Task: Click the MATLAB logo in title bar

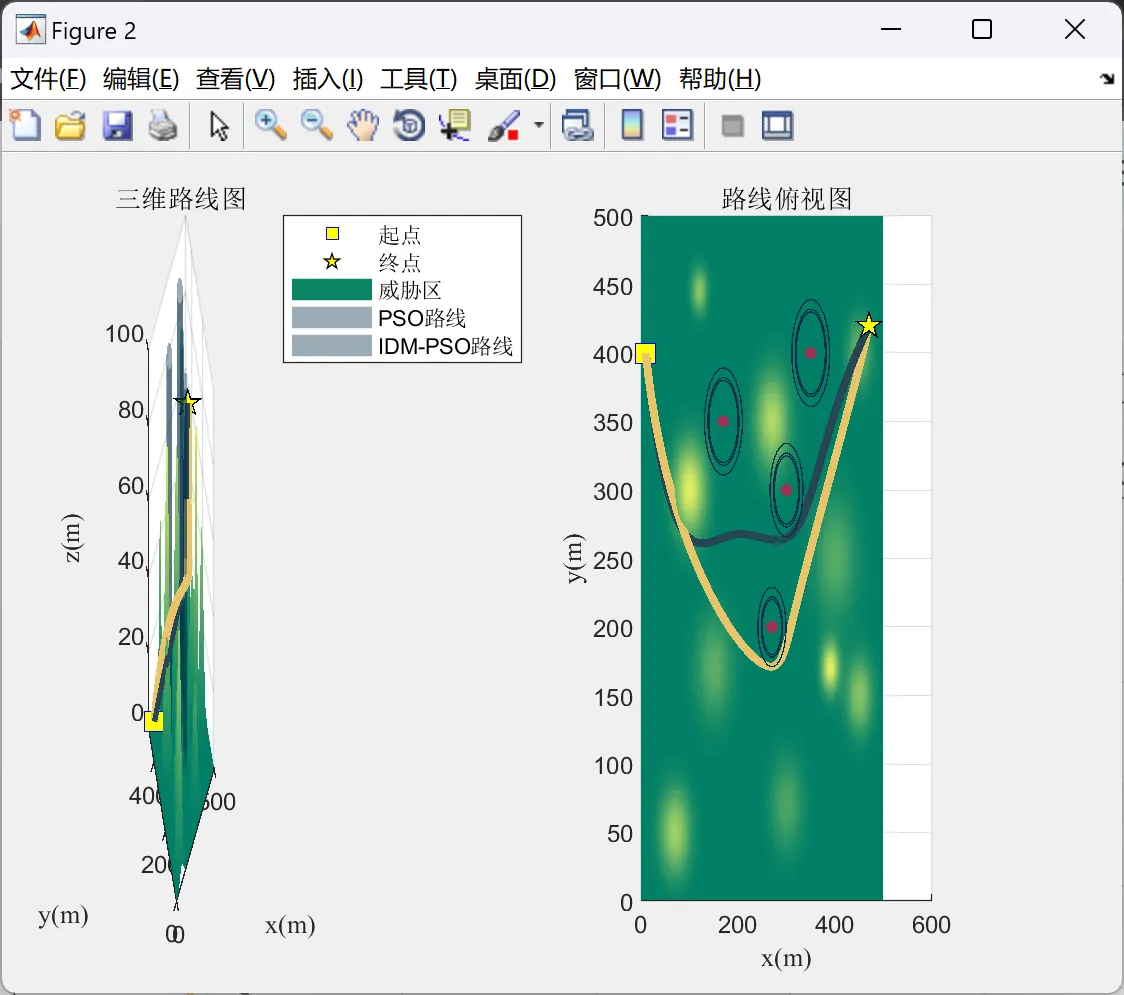Action: point(30,30)
